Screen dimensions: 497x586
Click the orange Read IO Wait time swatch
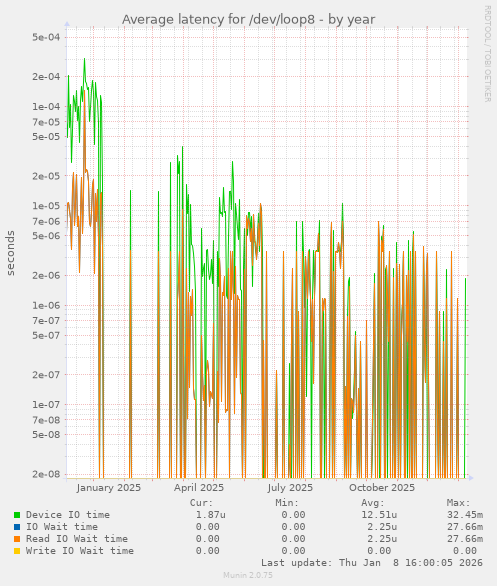click(x=17, y=539)
